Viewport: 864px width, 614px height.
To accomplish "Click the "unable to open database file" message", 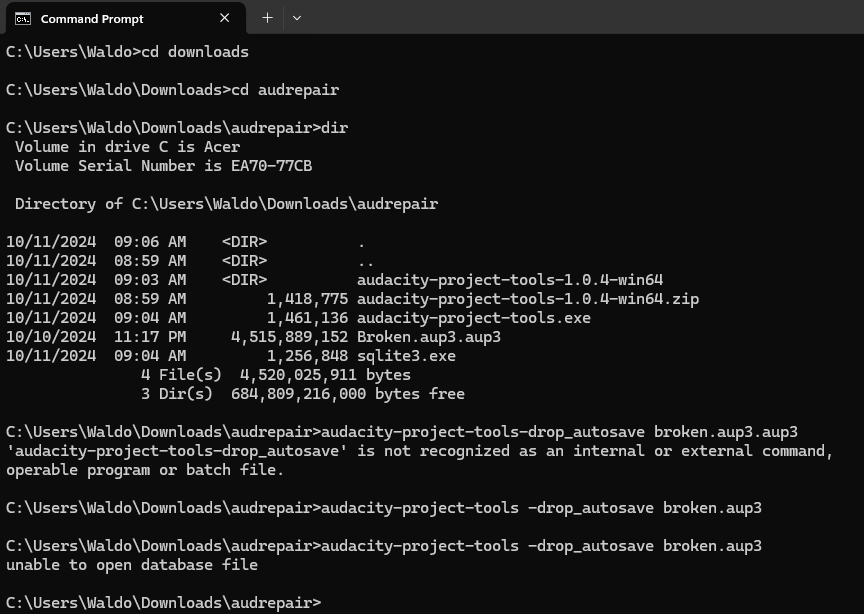I will [132, 565].
